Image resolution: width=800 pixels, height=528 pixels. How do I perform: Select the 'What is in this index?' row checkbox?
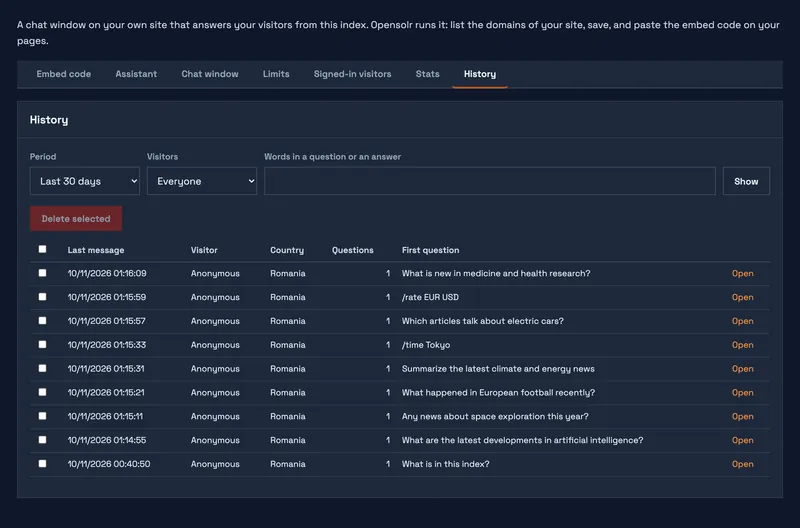coord(42,464)
